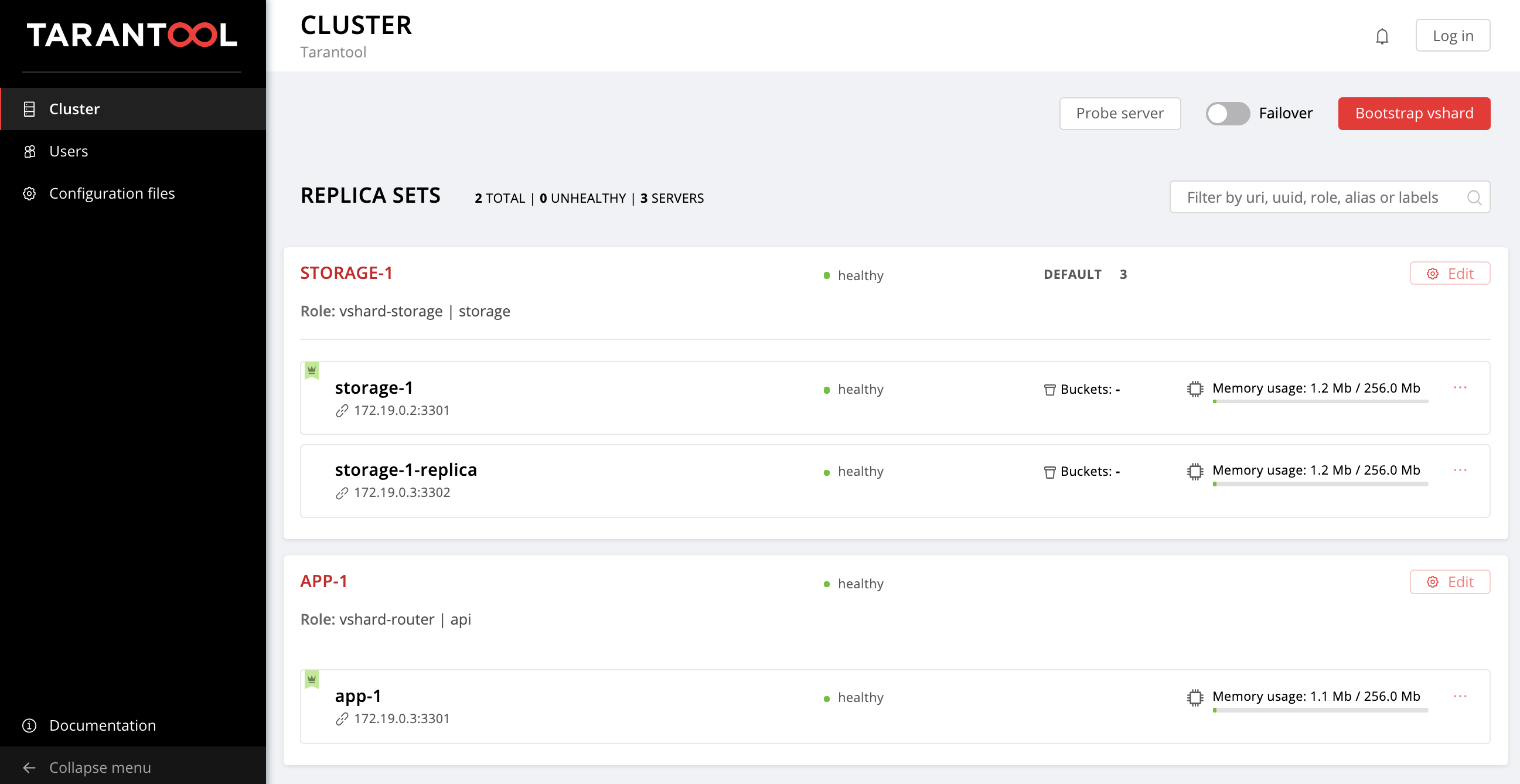The height and width of the screenshot is (784, 1520).
Task: Open the Users menu item
Action: (x=69, y=151)
